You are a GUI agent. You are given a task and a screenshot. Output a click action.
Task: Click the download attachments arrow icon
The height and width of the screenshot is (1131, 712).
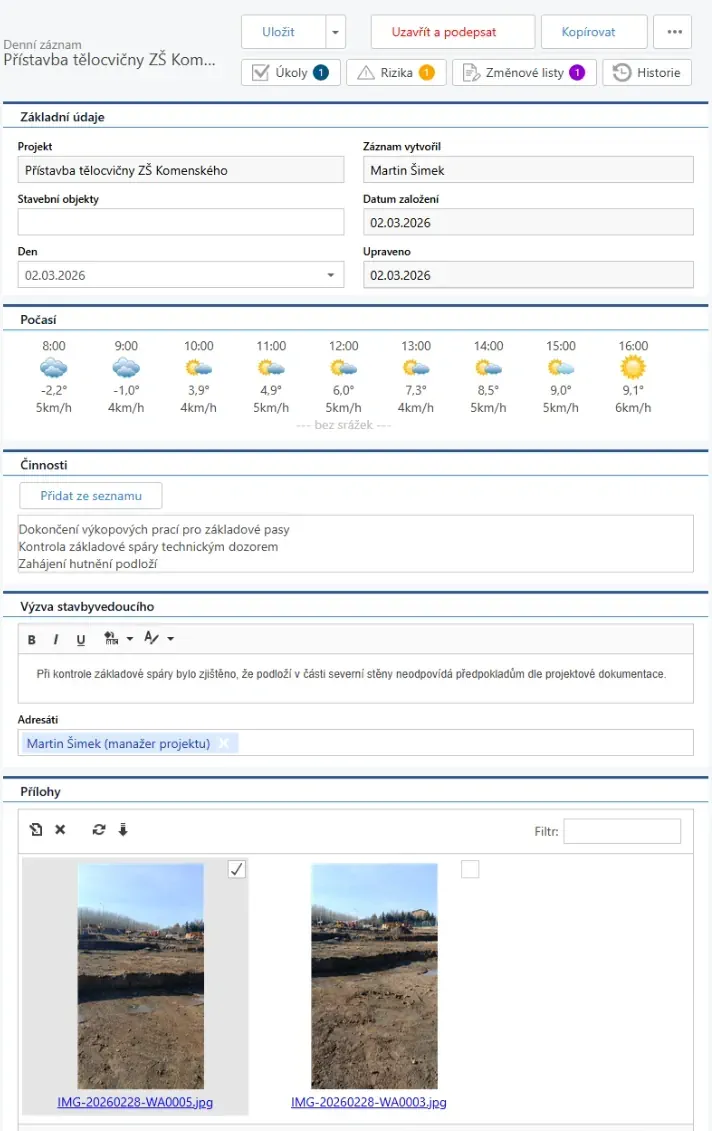tap(123, 830)
